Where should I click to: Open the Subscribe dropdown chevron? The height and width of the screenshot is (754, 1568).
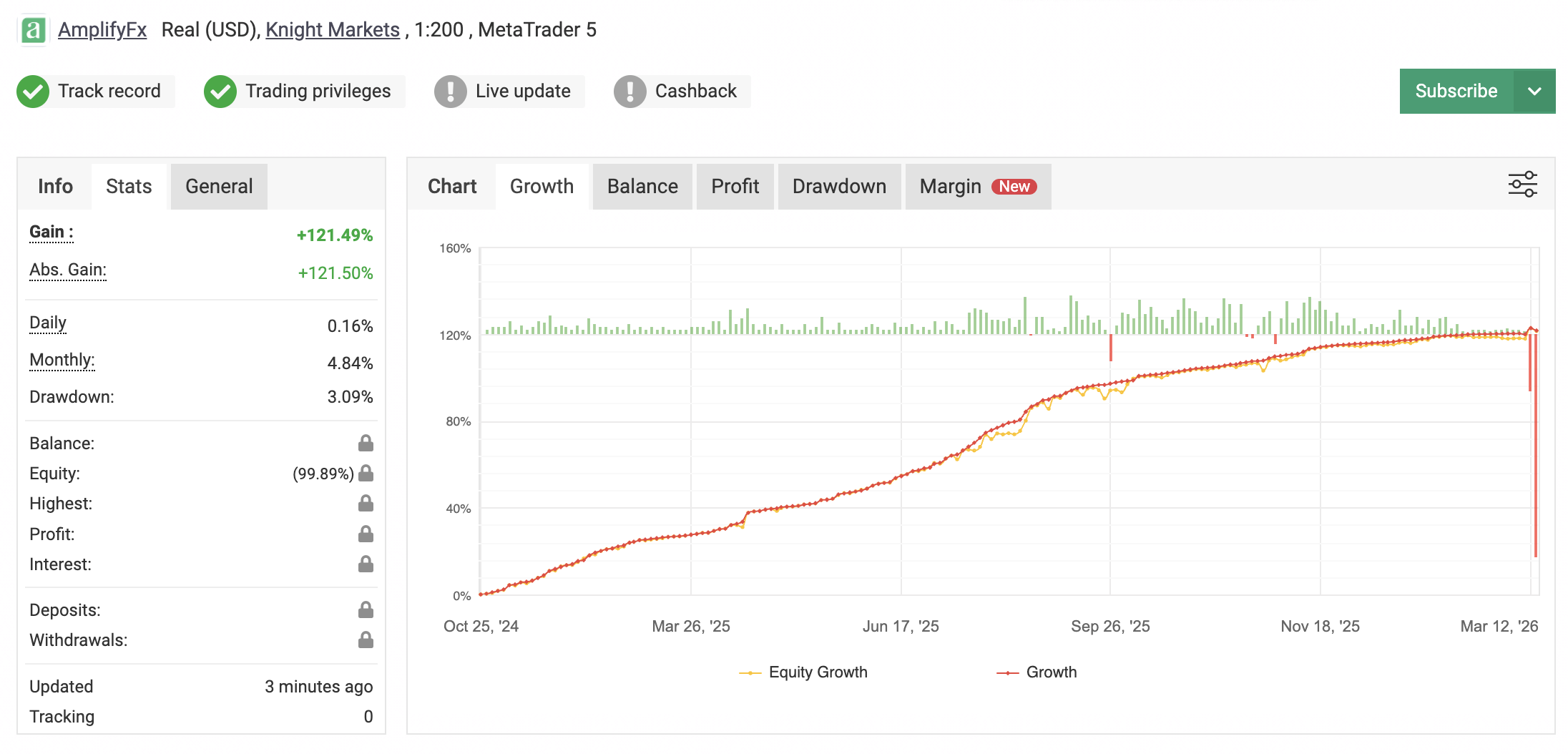click(1534, 91)
